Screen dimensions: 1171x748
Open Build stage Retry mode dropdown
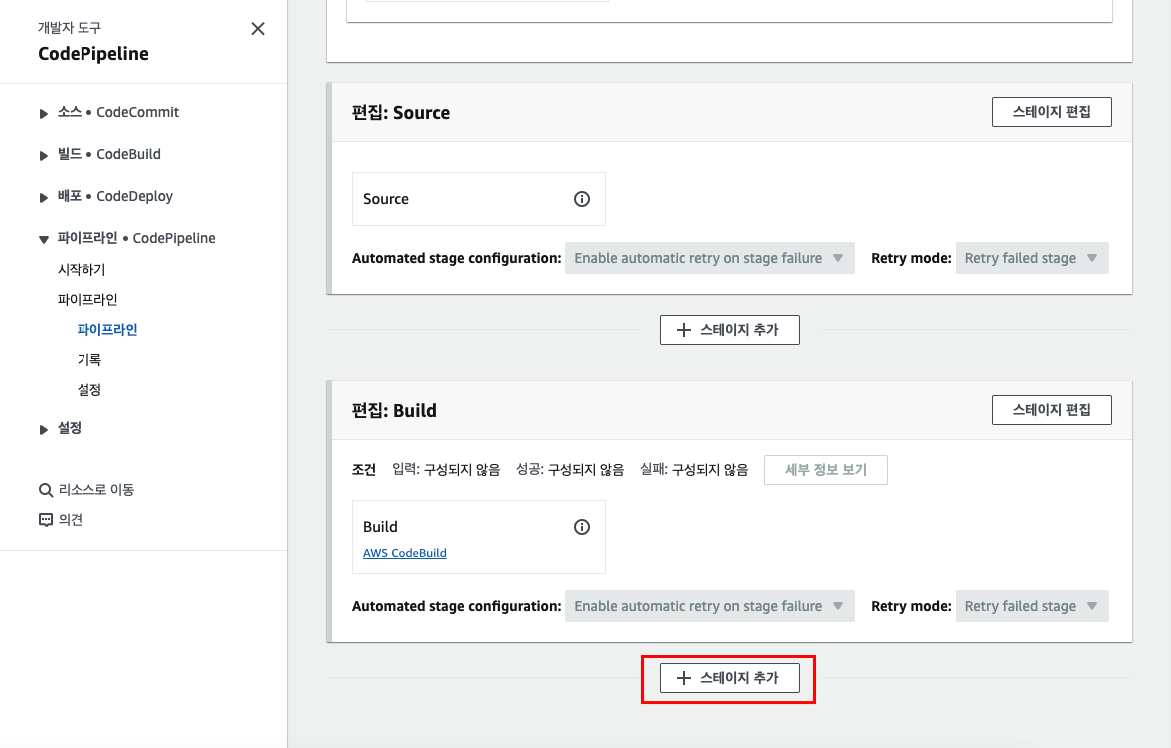(1032, 606)
